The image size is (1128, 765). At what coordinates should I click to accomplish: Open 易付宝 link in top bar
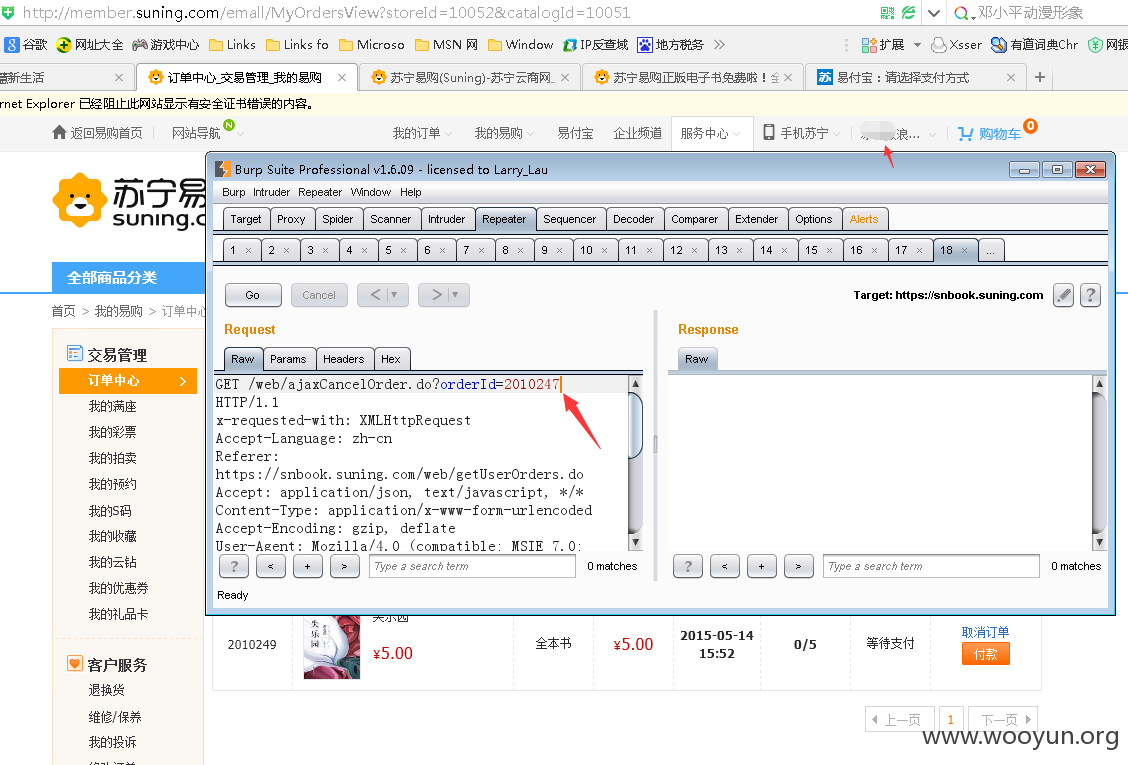pyautogui.click(x=576, y=133)
